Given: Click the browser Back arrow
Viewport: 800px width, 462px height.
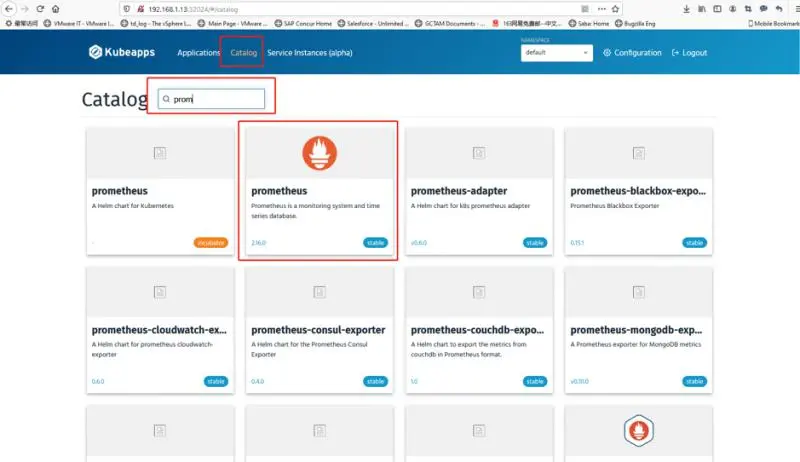Looking at the screenshot, I should point(9,9).
